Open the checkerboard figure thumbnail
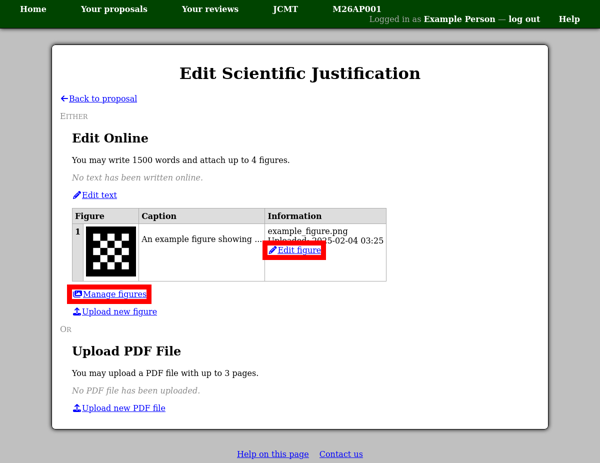600x463 pixels. (111, 251)
